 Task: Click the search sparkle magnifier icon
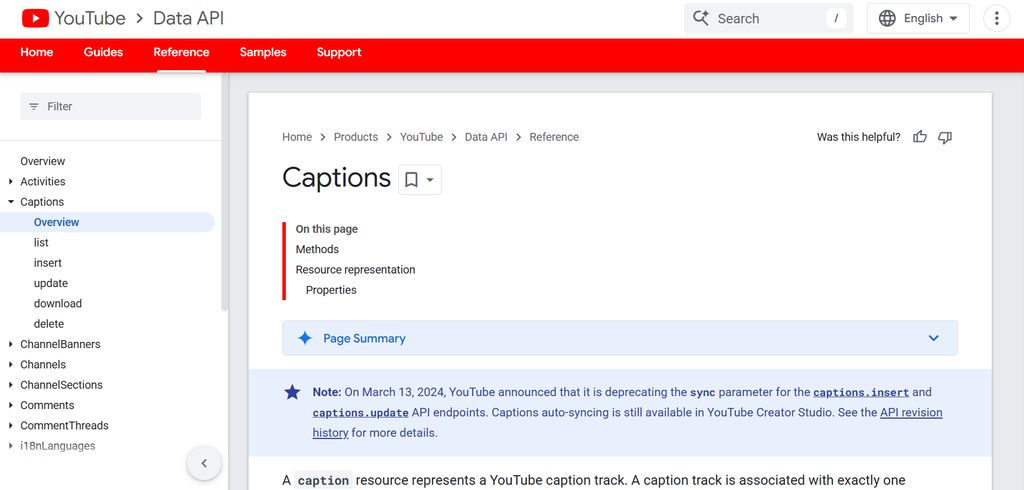(x=701, y=18)
